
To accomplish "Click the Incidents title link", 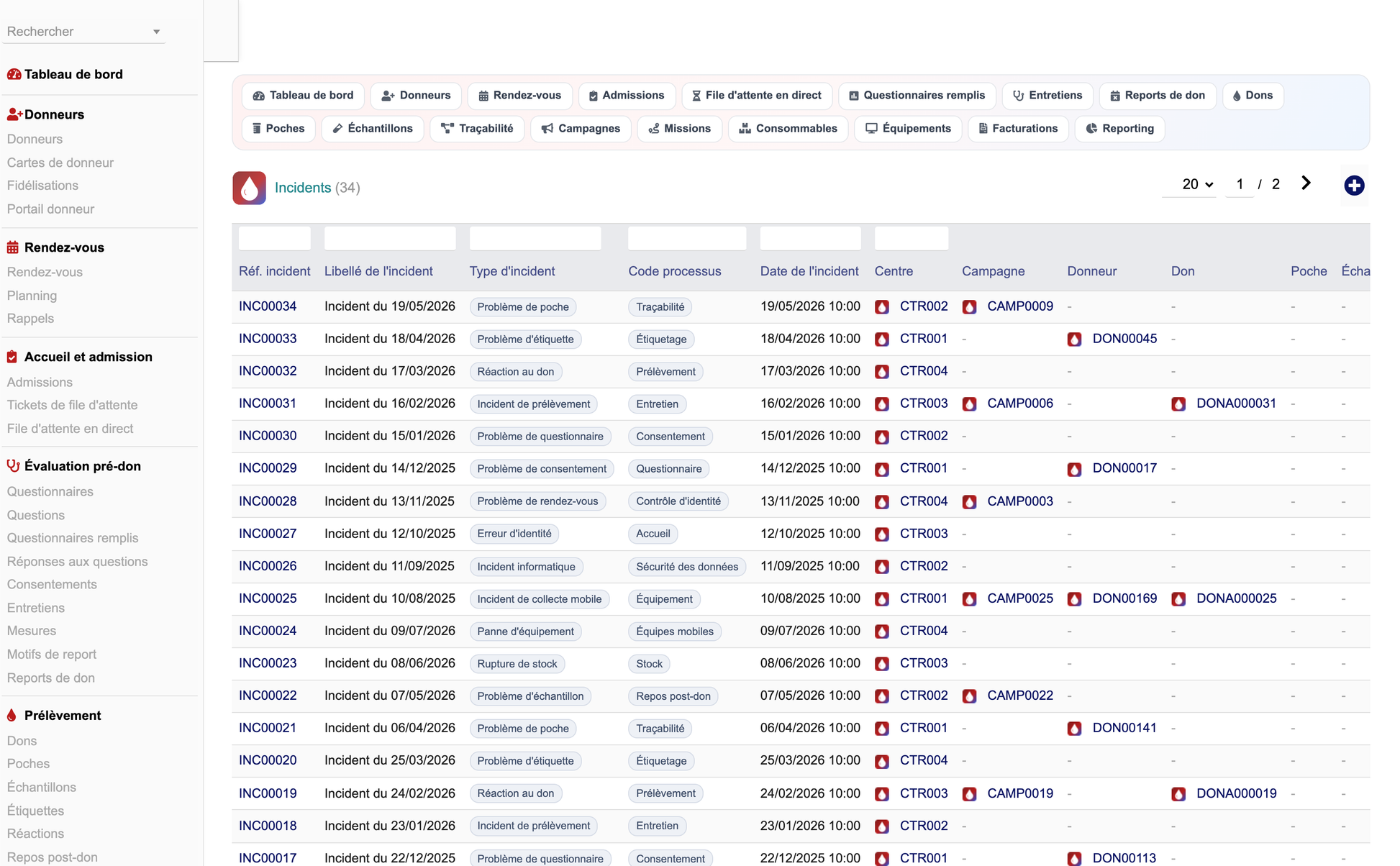I will [x=303, y=188].
